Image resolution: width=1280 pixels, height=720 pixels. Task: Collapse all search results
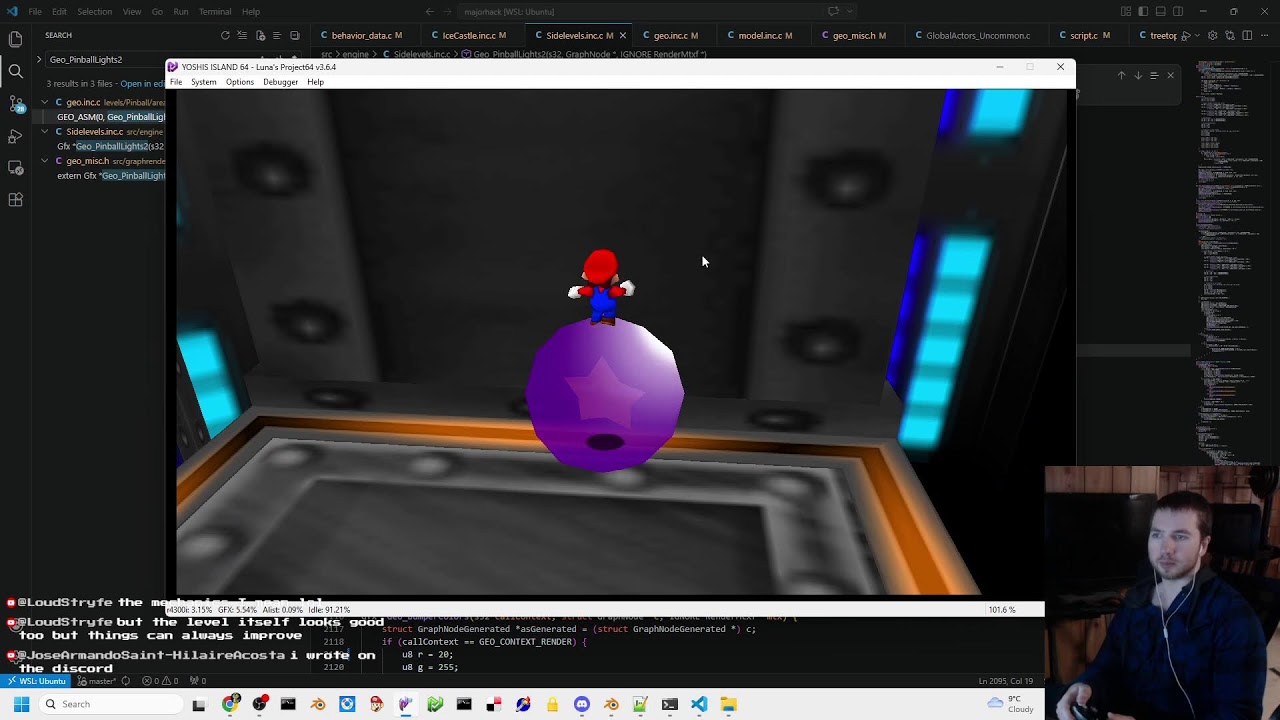coord(294,35)
